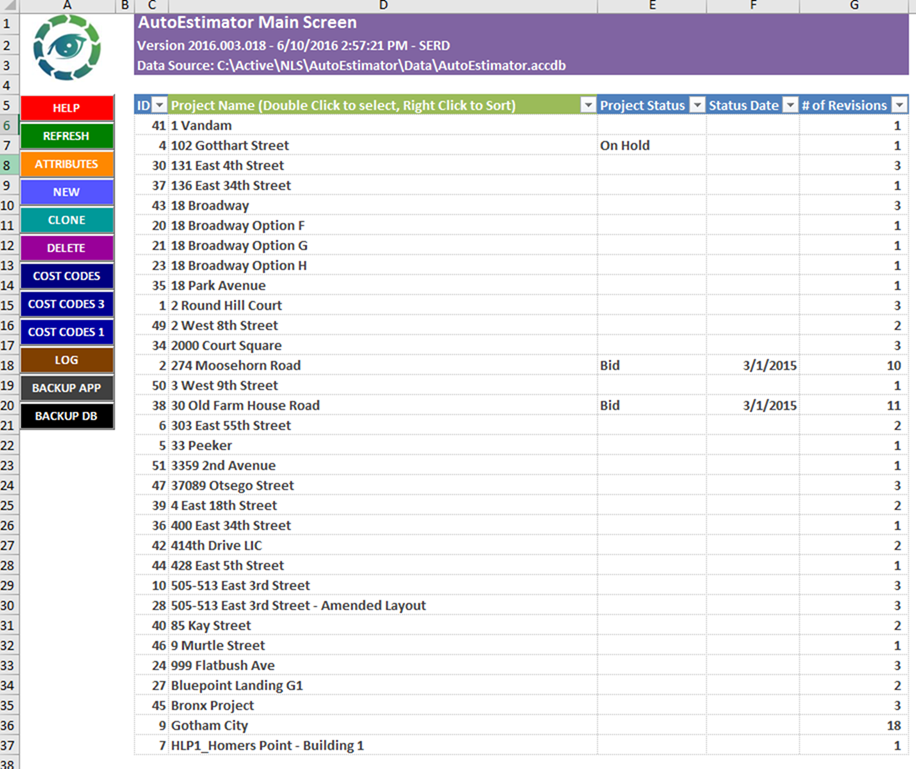This screenshot has height=769, width=916.
Task: Select column D header
Action: click(383, 6)
